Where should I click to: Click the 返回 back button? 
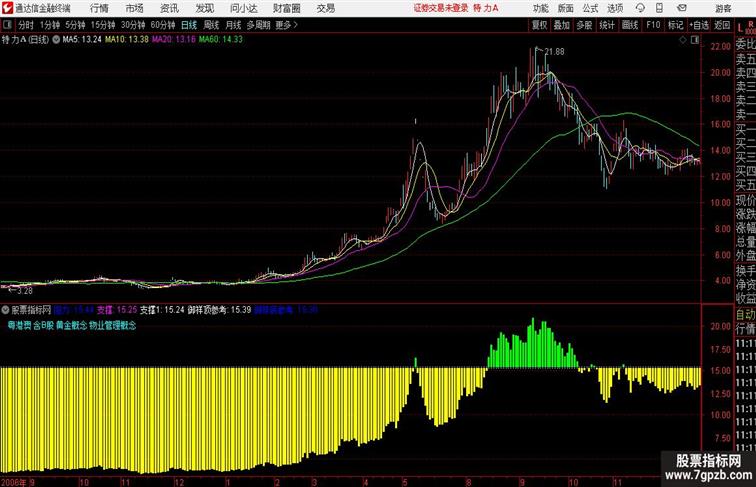722,25
